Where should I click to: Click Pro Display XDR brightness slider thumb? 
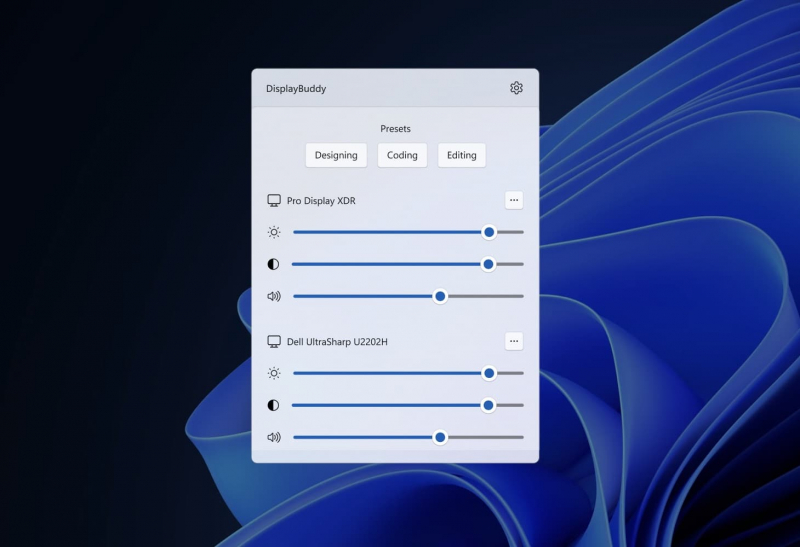(x=489, y=232)
